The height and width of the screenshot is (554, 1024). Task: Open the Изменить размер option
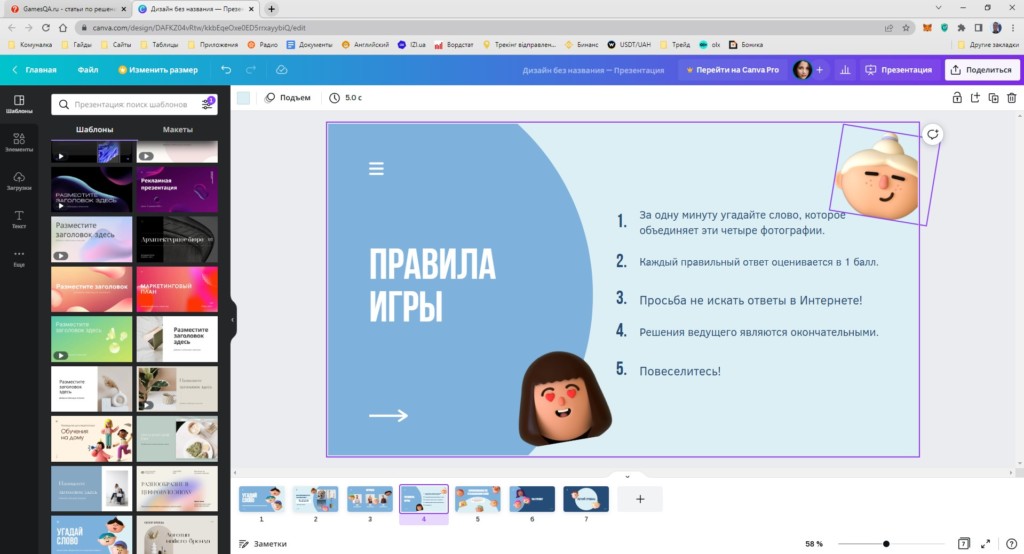157,70
